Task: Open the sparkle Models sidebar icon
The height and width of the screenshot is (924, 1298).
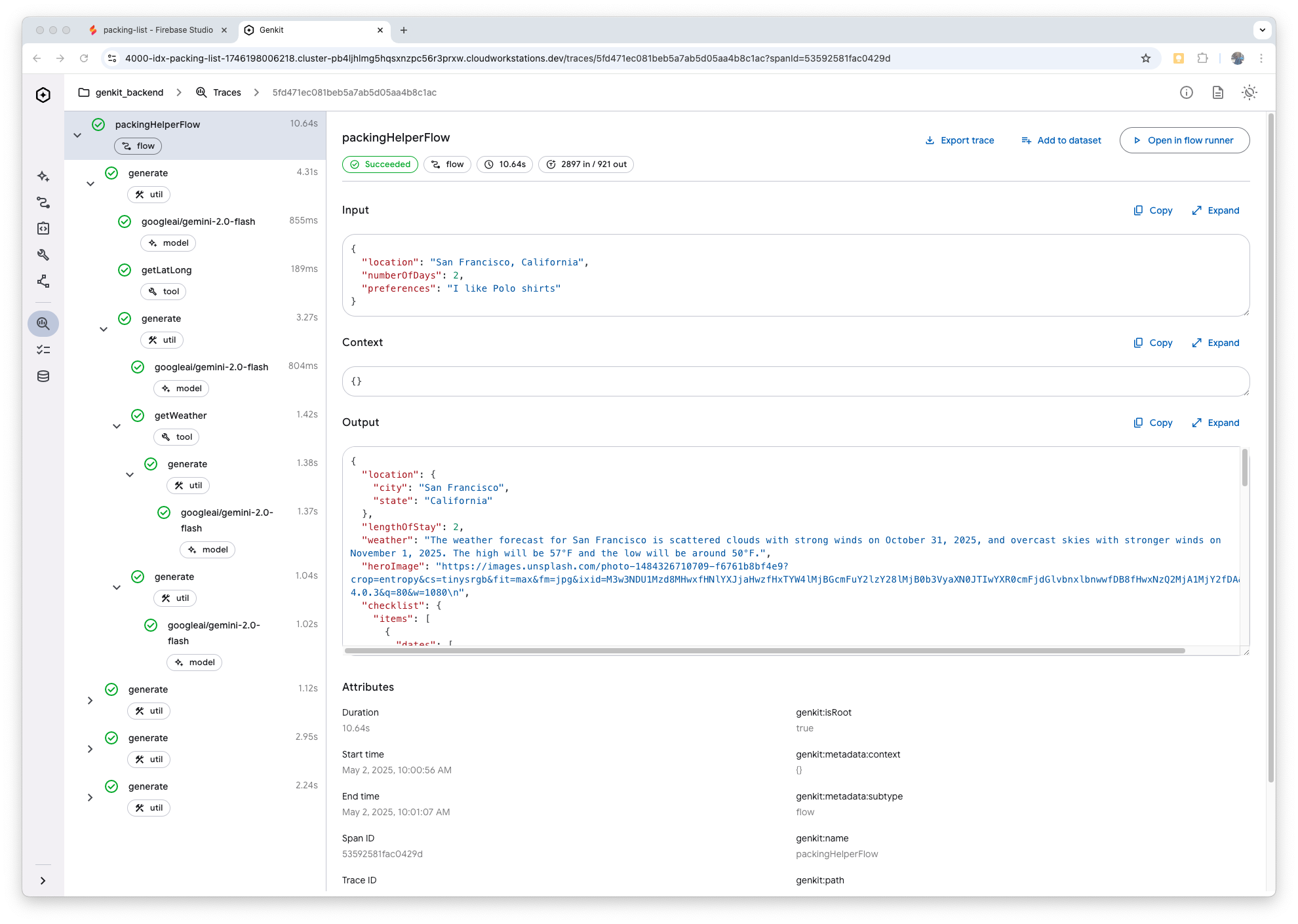Action: [x=43, y=176]
